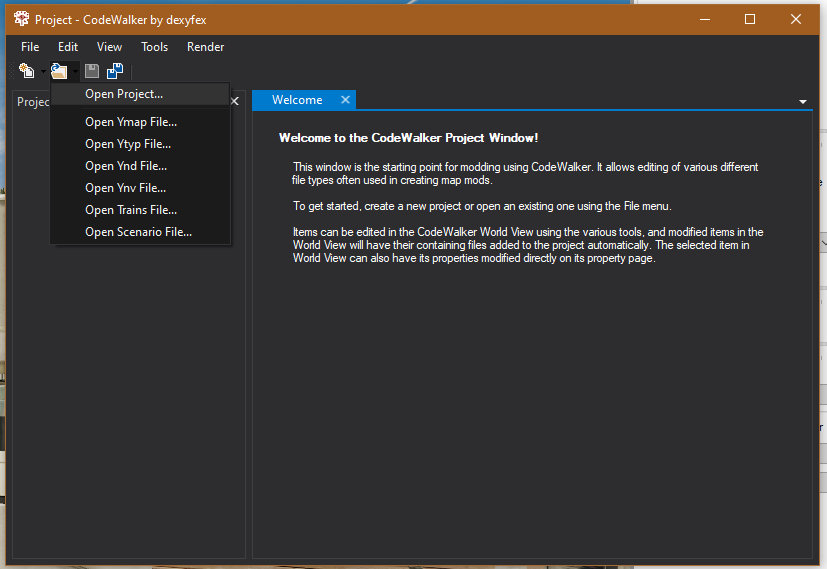Choose Open Project... from the dropdown

[140, 94]
